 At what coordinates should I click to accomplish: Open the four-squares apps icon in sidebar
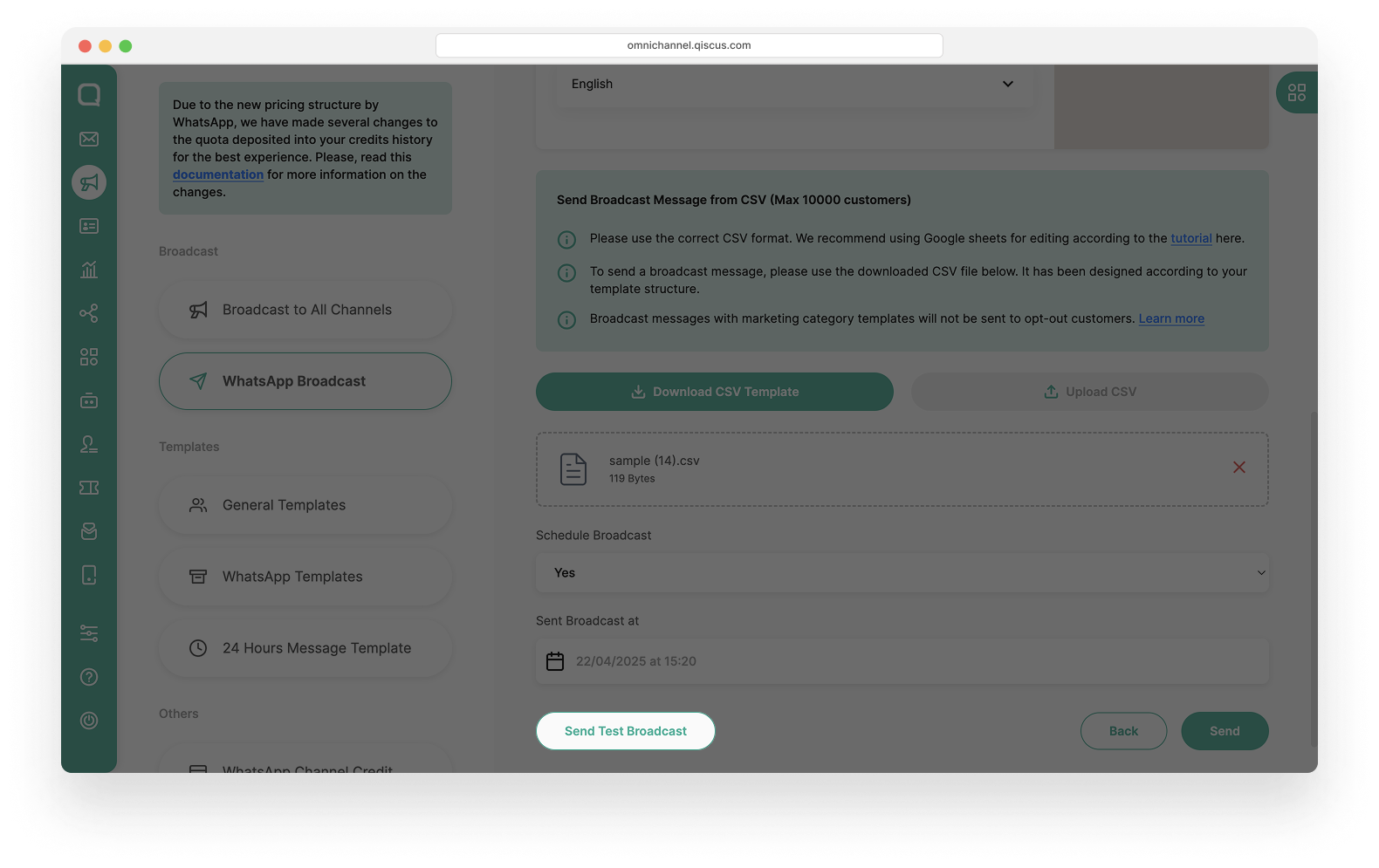pyautogui.click(x=89, y=357)
